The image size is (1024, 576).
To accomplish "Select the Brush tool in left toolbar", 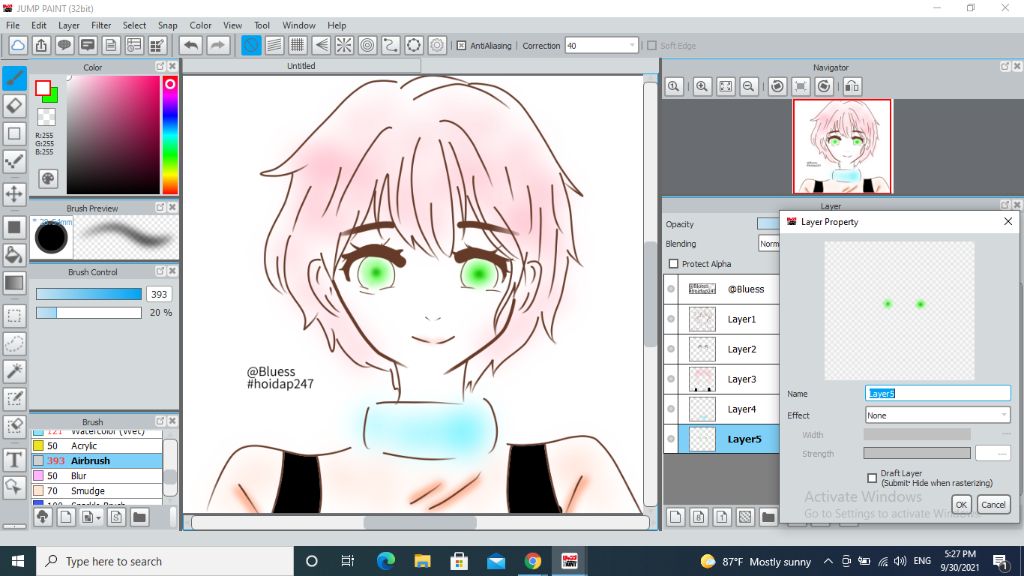I will (14, 78).
